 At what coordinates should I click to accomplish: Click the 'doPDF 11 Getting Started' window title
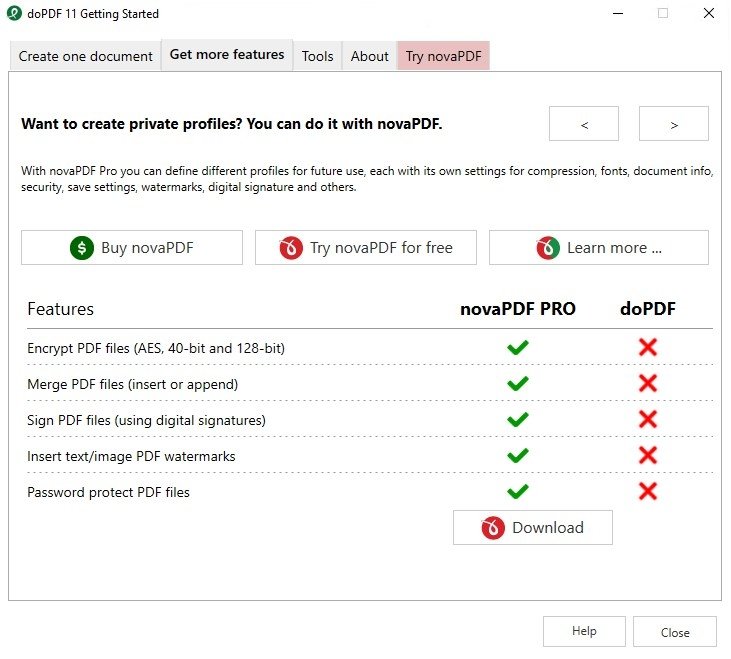click(93, 14)
